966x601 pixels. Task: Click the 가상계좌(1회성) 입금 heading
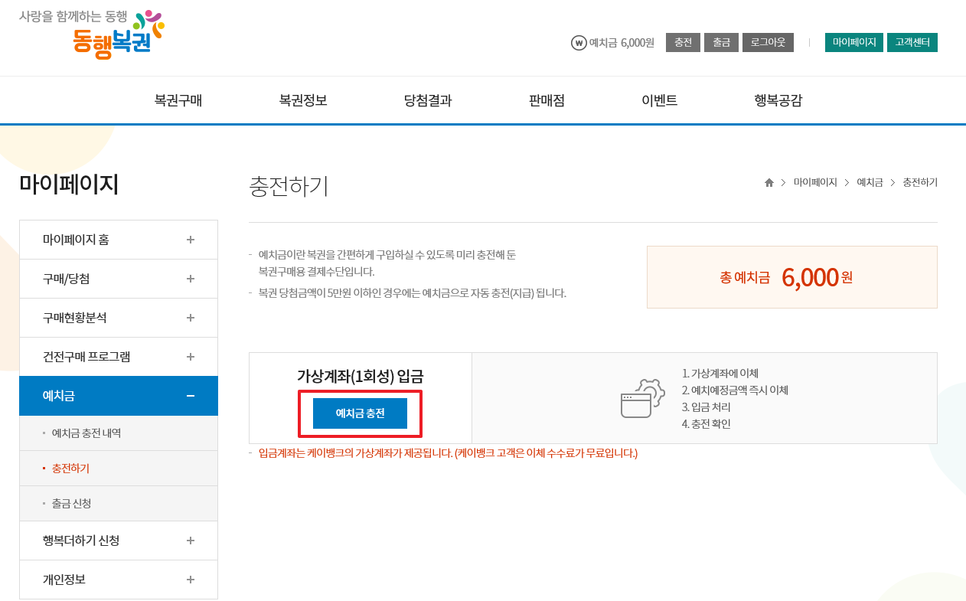click(360, 376)
